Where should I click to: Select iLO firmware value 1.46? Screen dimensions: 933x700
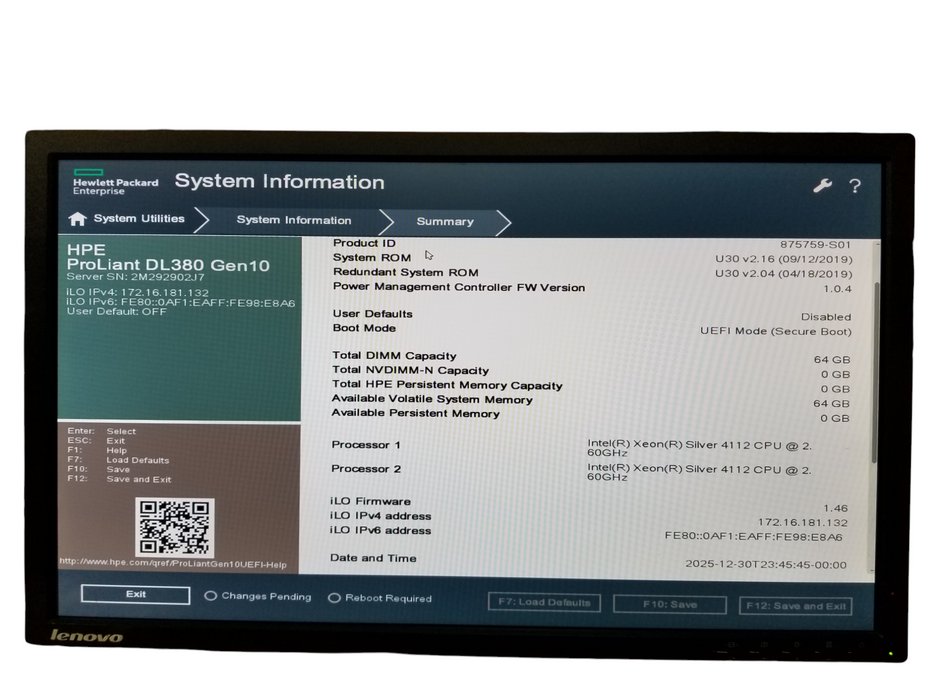pos(835,508)
